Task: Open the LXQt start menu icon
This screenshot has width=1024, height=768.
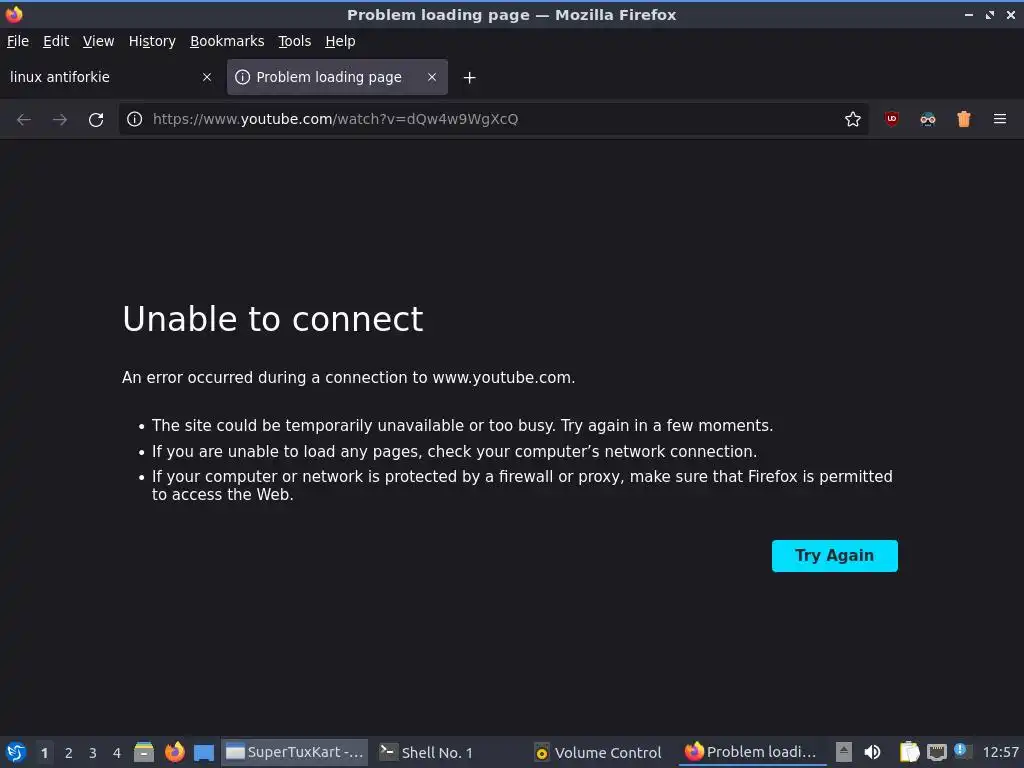Action: 16,752
